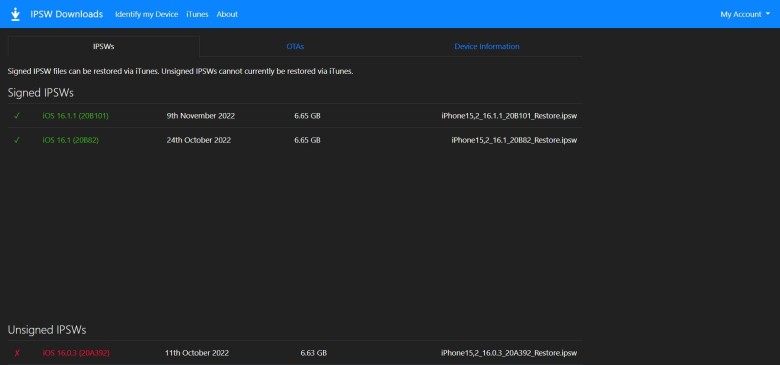Click iPhone15,2_16.1.1_20B101_Restore.ipsw filename
Image resolution: width=780 pixels, height=365 pixels.
pyautogui.click(x=509, y=116)
